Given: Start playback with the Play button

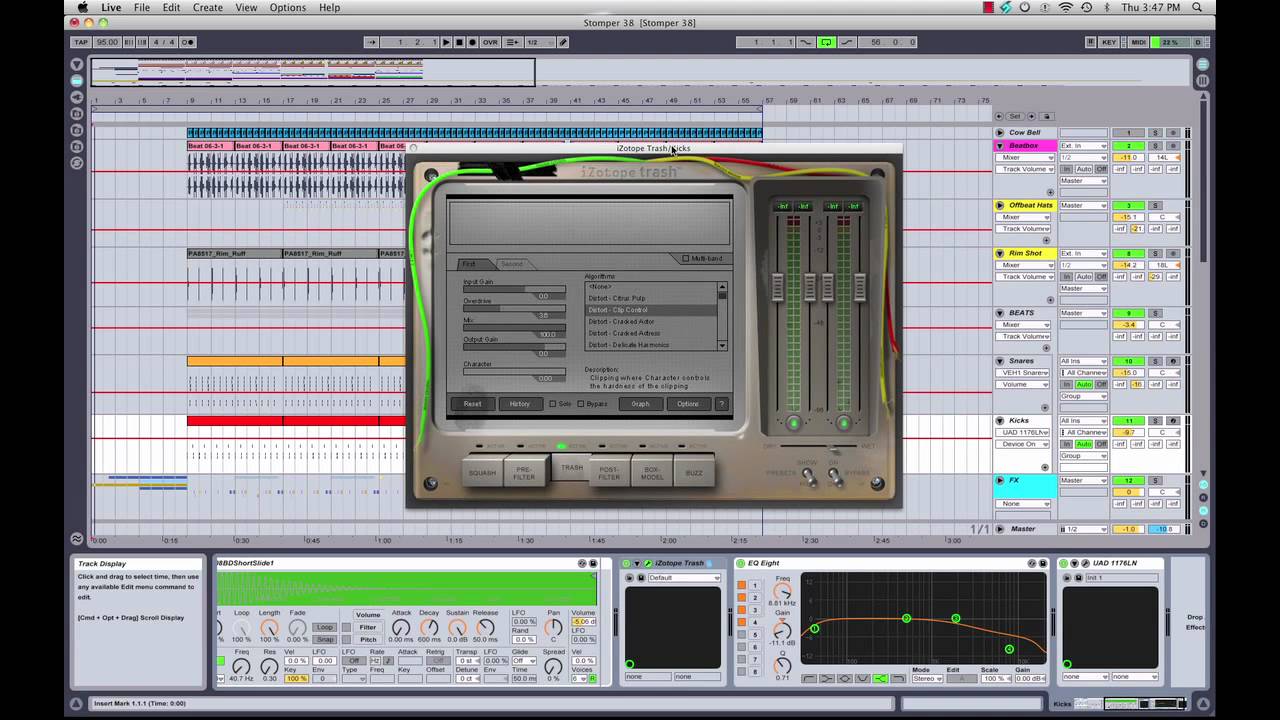Looking at the screenshot, I should (446, 42).
